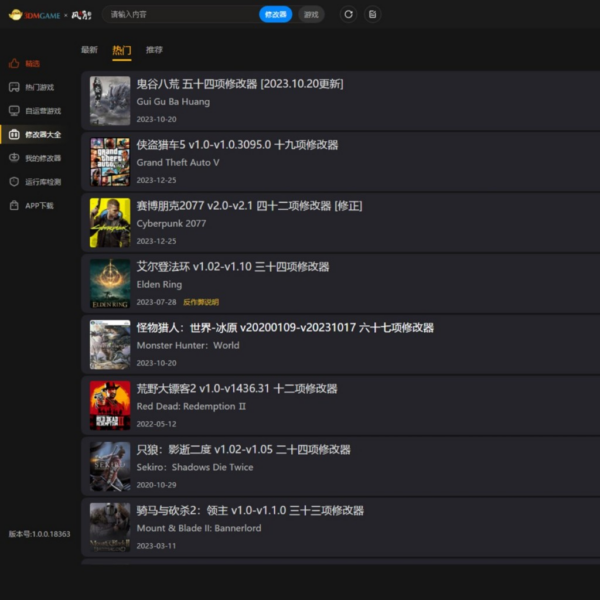Click the 运行库检测 shield icon
The image size is (600, 600).
(x=14, y=182)
